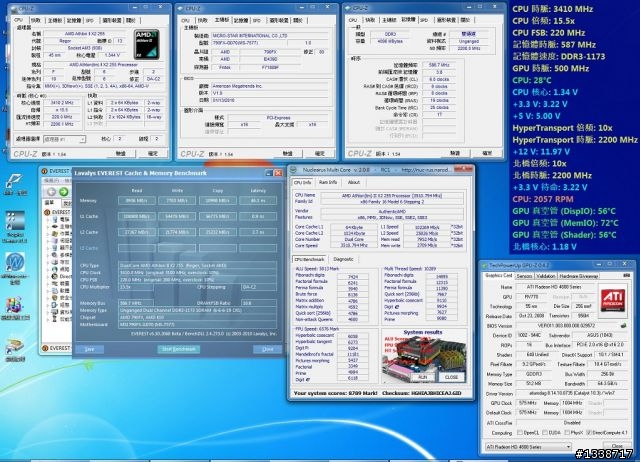Open 關於 tab in the CPU-Z memory window
This screenshot has width=640, height=462.
click(465, 20)
